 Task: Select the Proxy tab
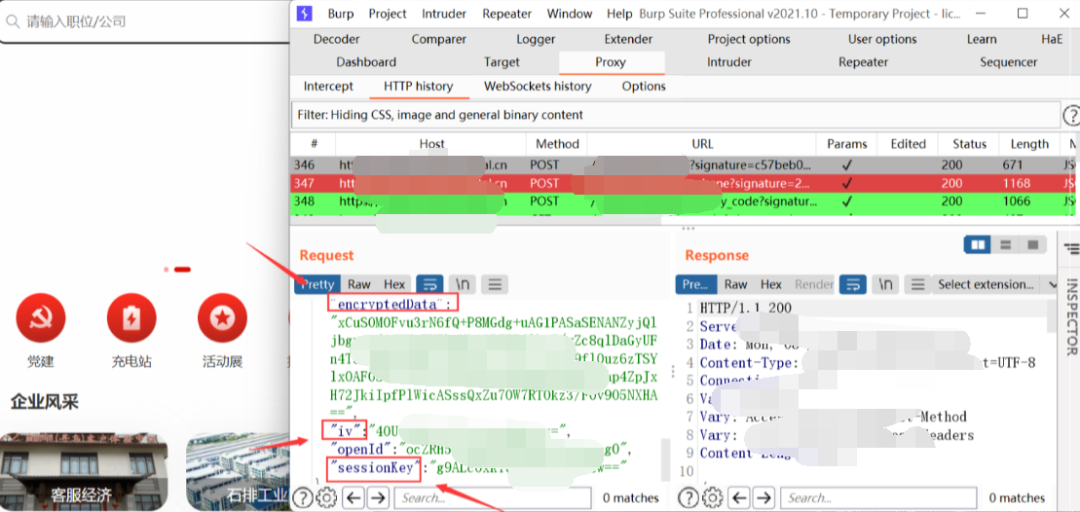pyautogui.click(x=610, y=62)
